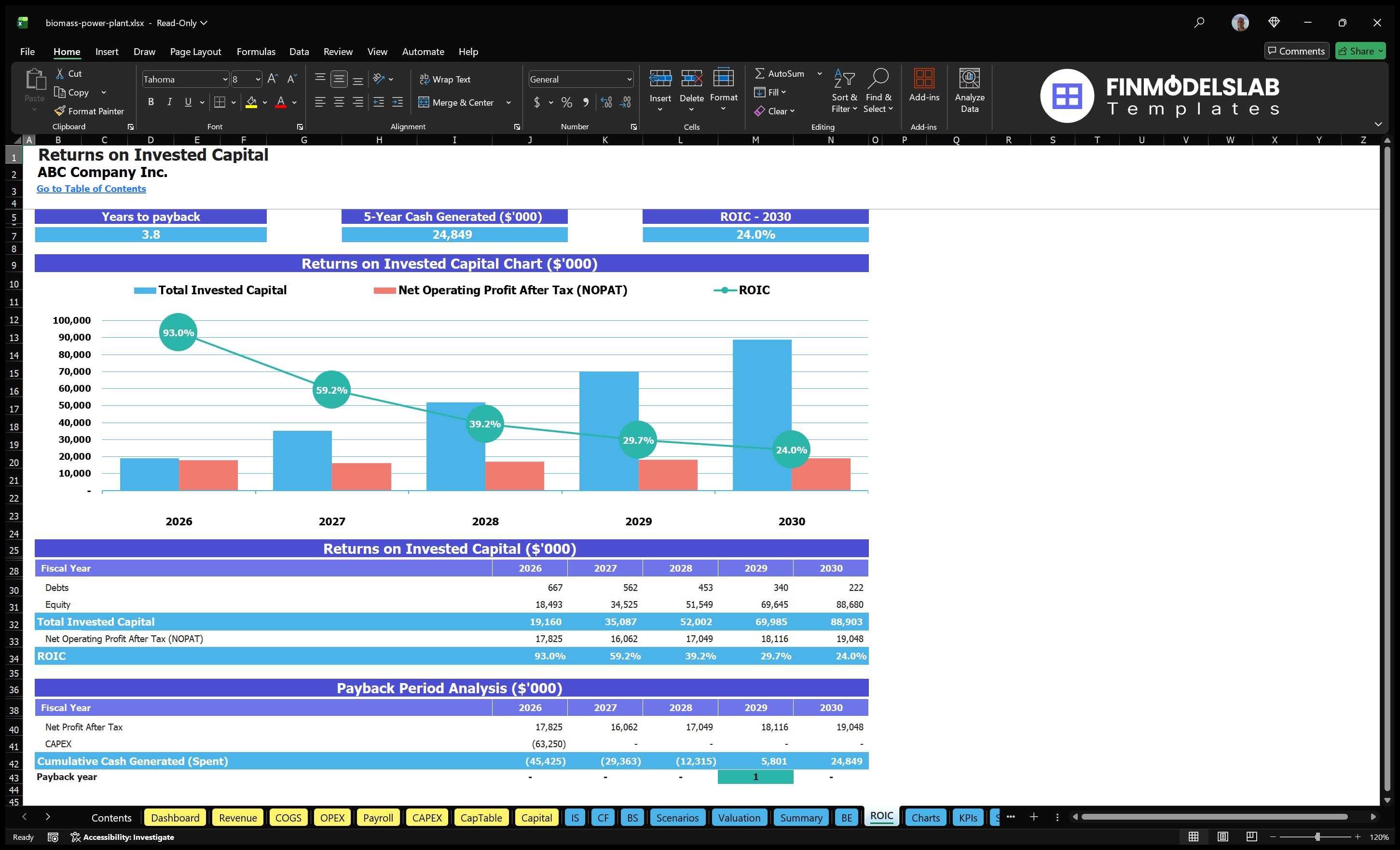Open the Charts worksheet tab
The width and height of the screenshot is (1400, 850).
tap(926, 818)
